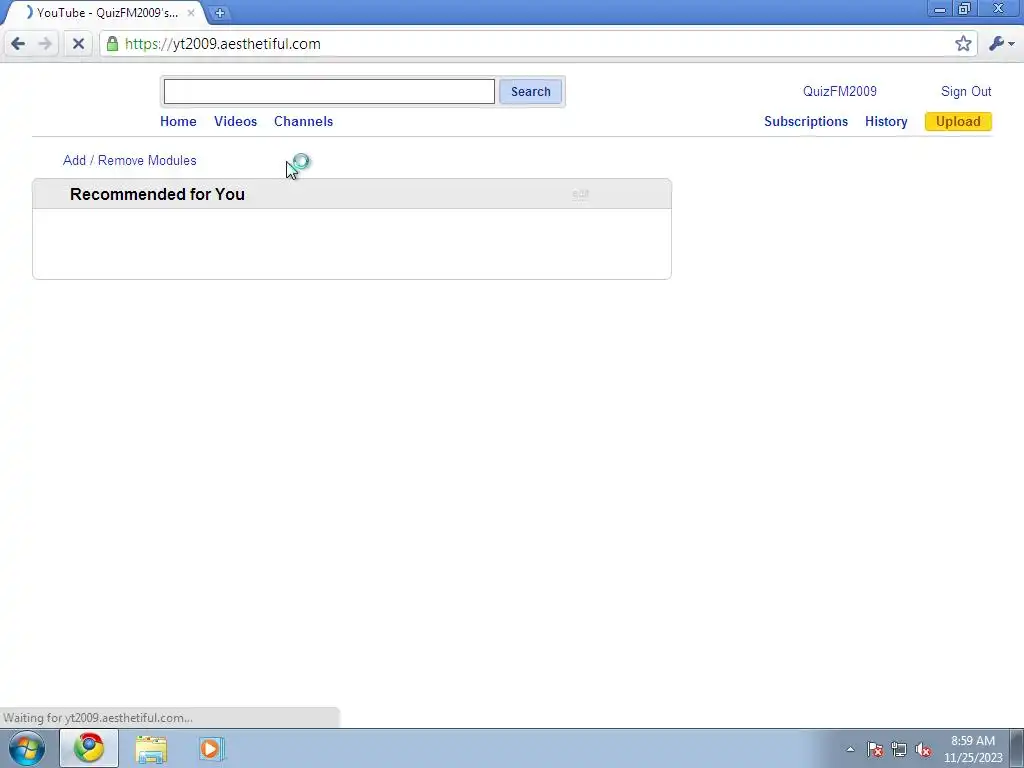Click the muted volume speaker tray icon
The width and height of the screenshot is (1024, 768).
(x=923, y=749)
